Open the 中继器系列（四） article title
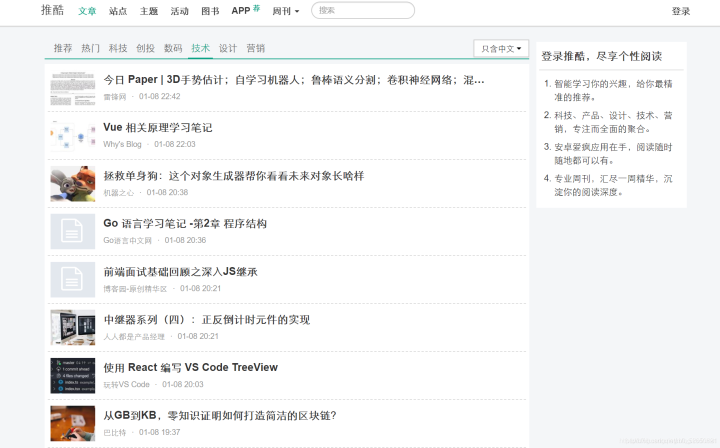Viewport: 720px width, 448px height. [207, 319]
